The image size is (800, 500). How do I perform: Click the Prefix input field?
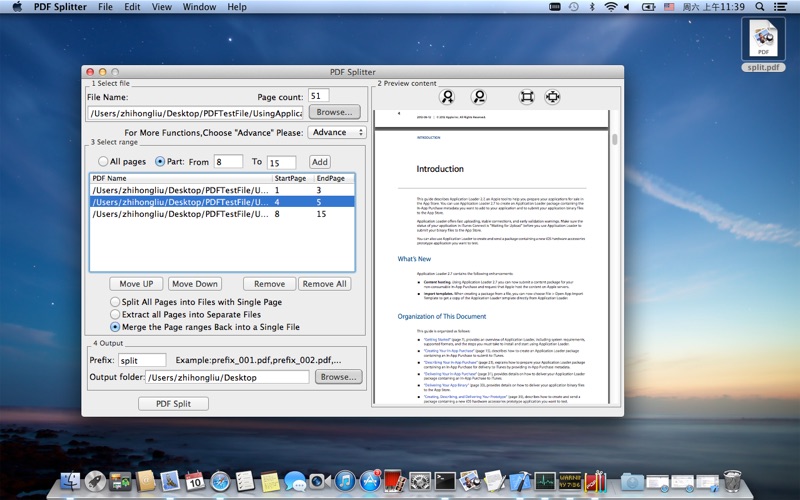point(142,360)
